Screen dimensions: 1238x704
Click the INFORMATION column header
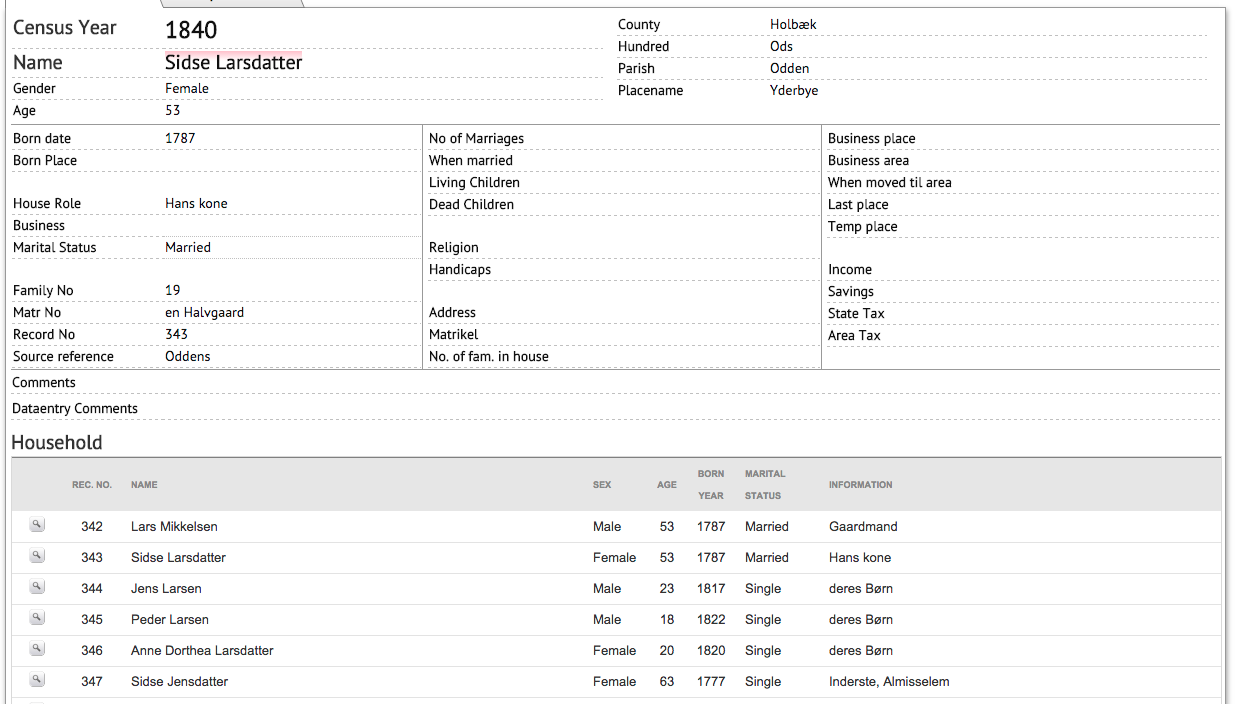tap(860, 485)
